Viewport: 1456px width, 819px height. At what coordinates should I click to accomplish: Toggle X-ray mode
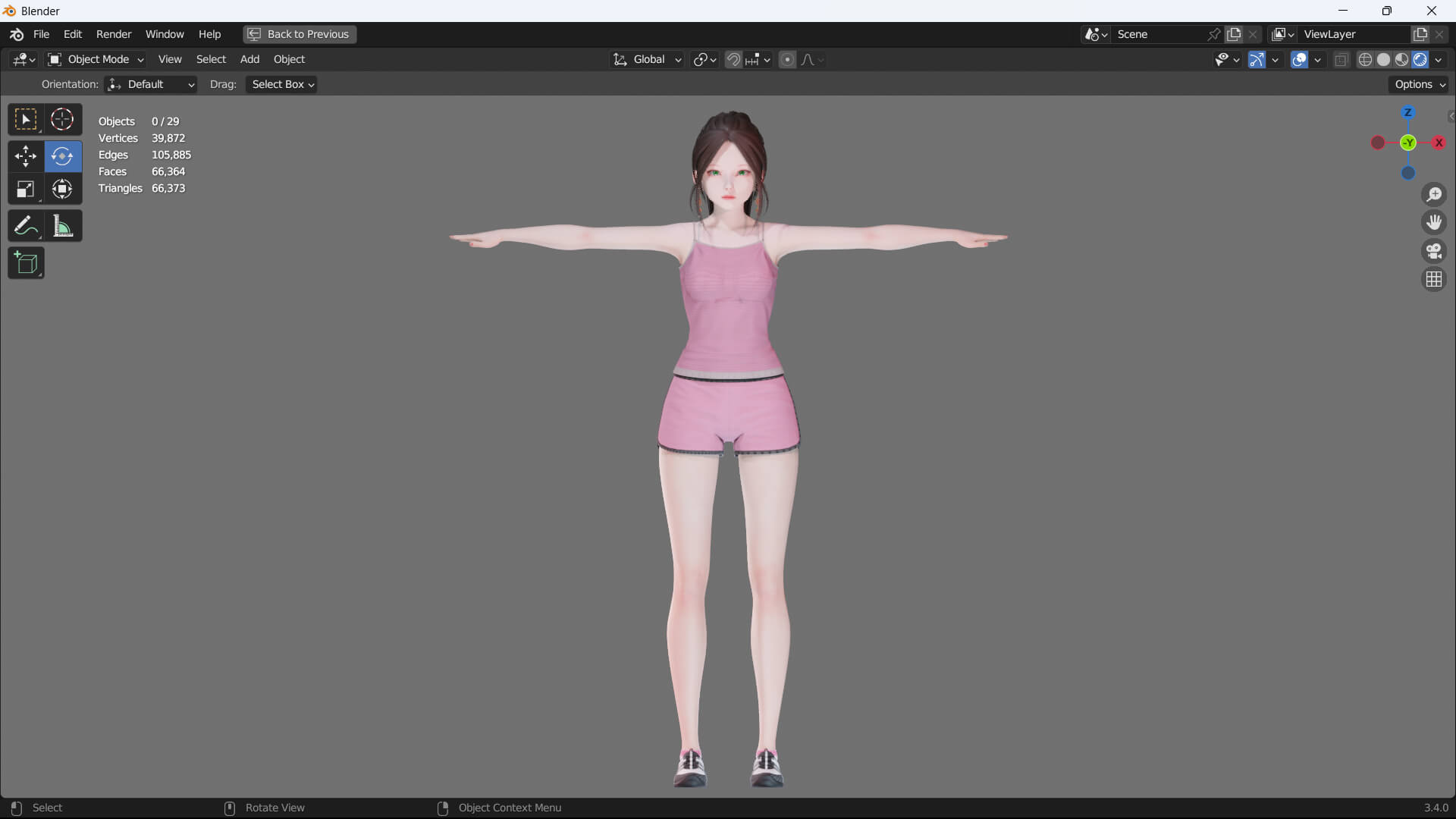[1341, 59]
